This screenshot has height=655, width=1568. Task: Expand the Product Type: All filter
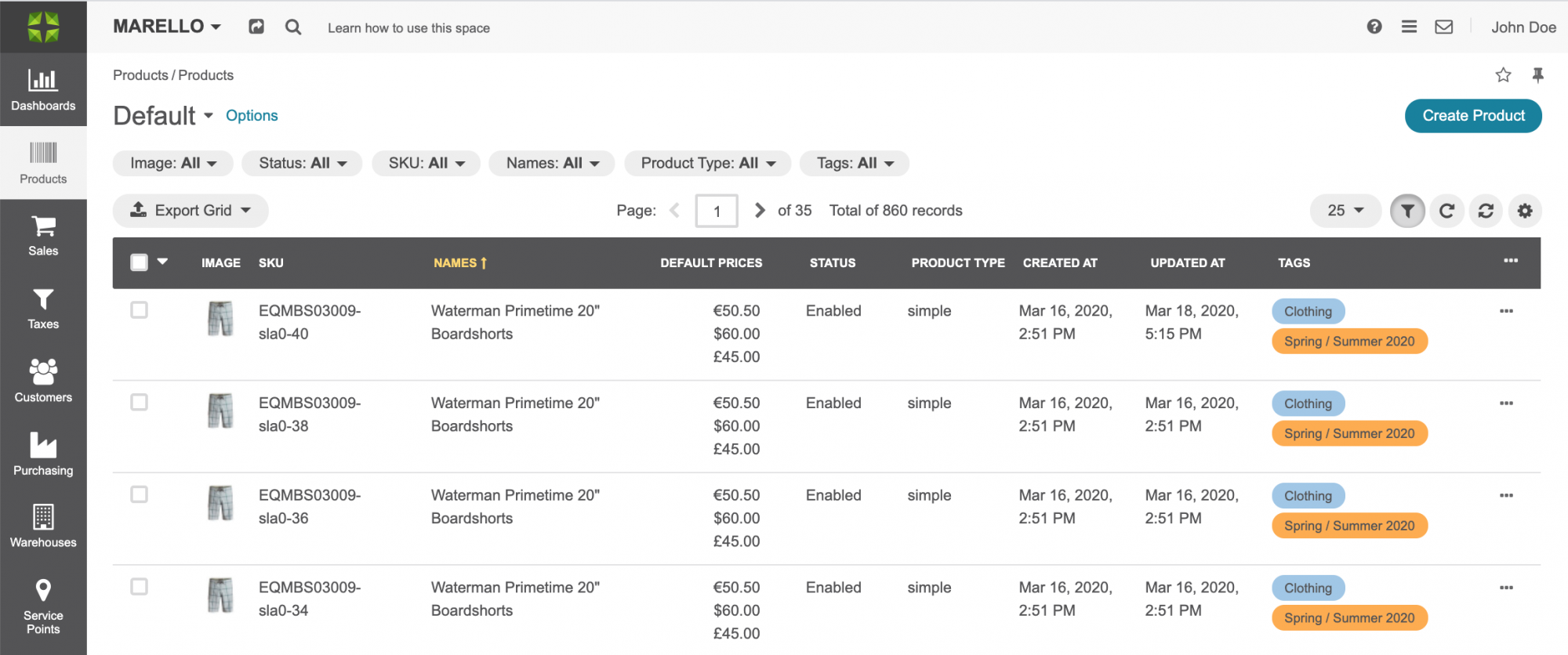point(708,163)
